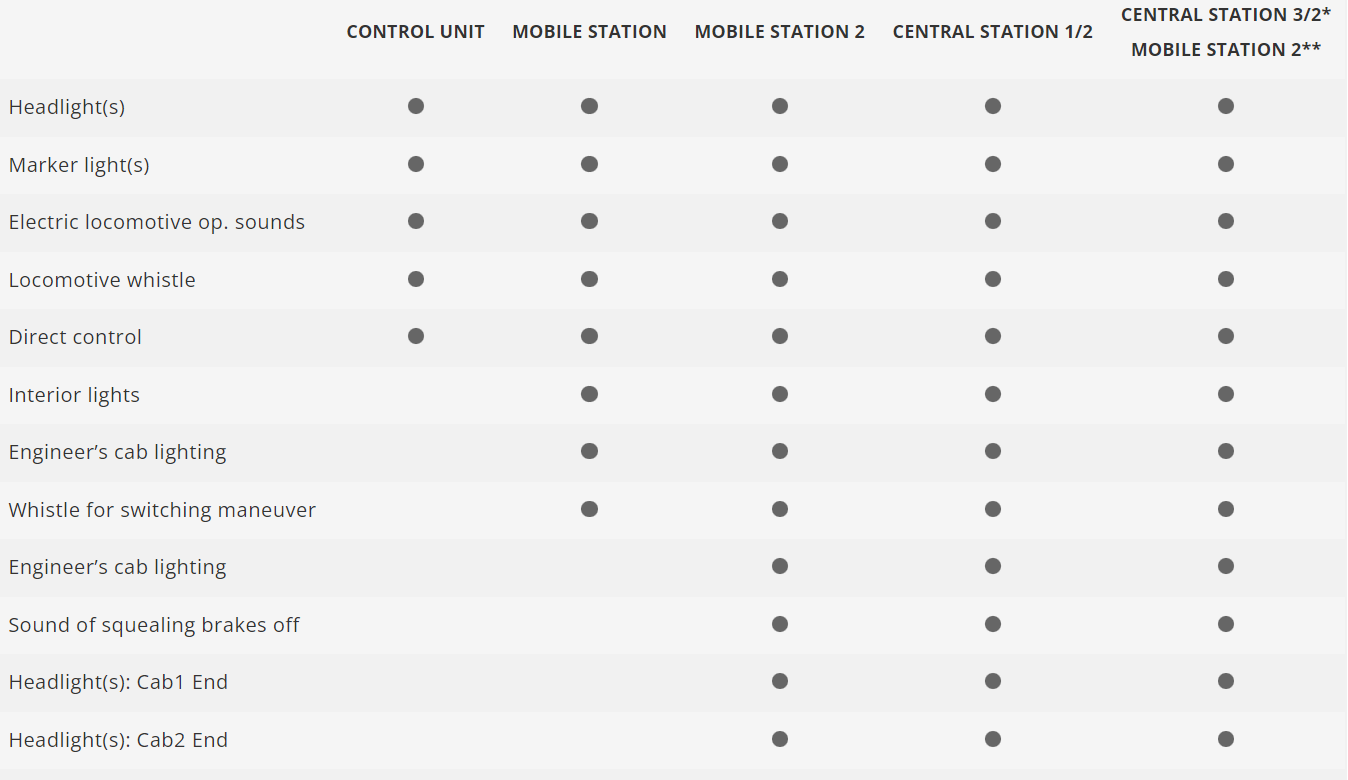The image size is (1348, 780).
Task: Click the Locomotive whistle row label
Action: click(102, 280)
